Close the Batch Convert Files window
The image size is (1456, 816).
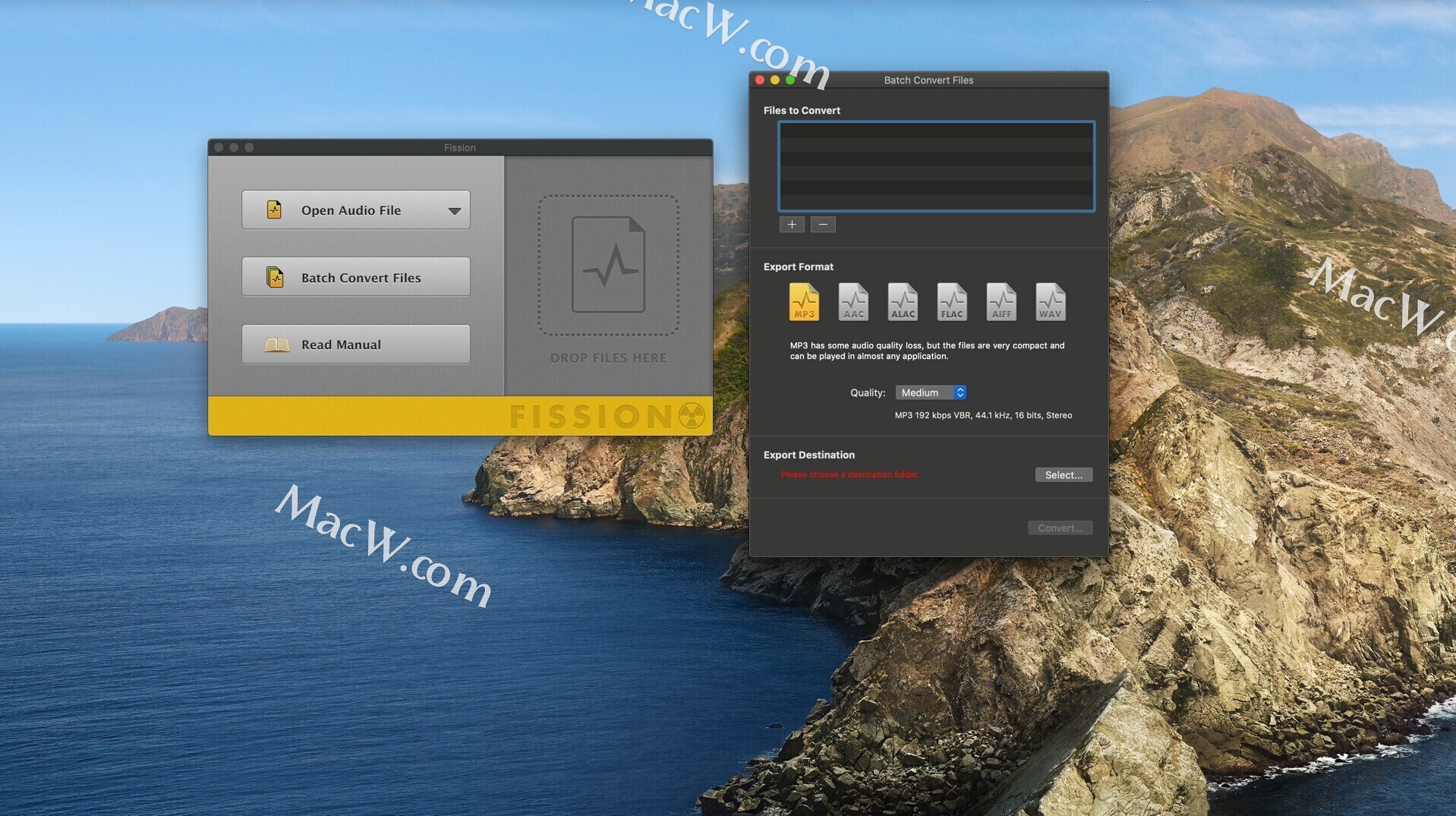click(760, 80)
